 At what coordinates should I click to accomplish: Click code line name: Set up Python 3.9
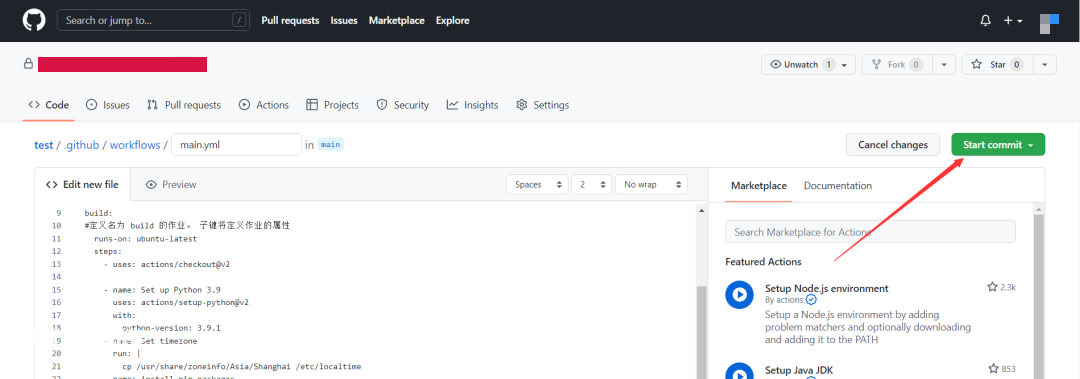tap(162, 289)
